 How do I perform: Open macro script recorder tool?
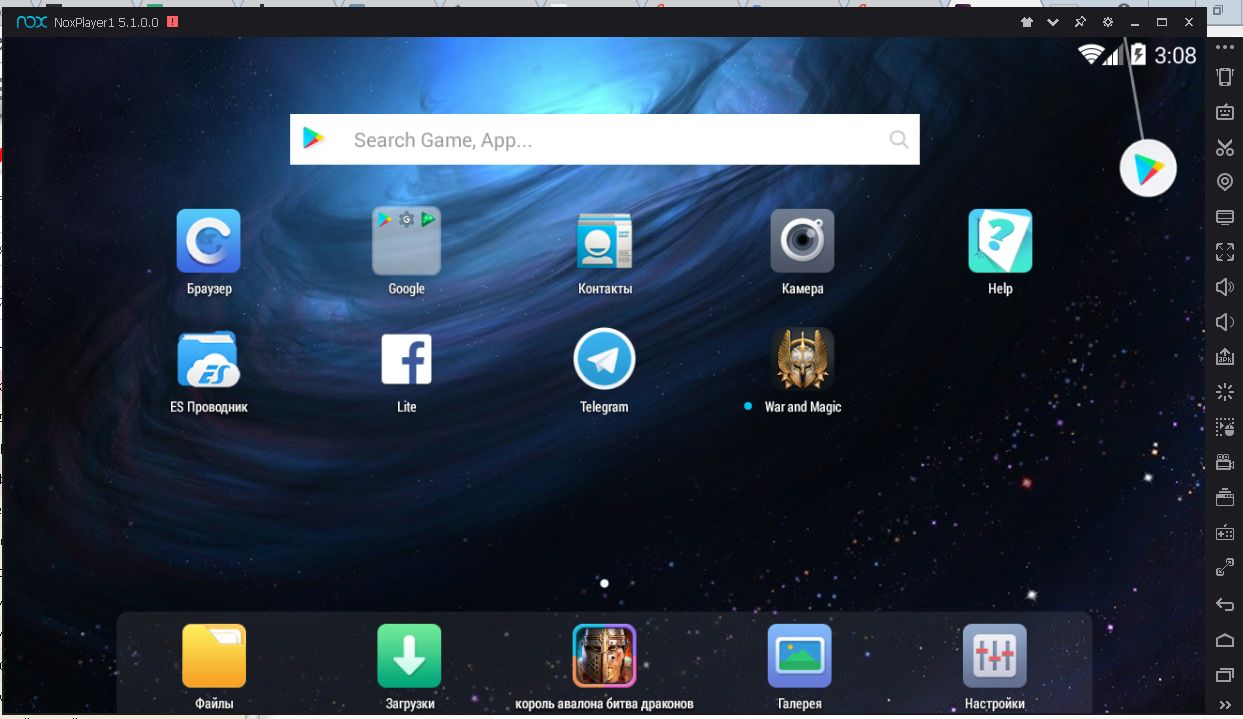pyautogui.click(x=1224, y=427)
